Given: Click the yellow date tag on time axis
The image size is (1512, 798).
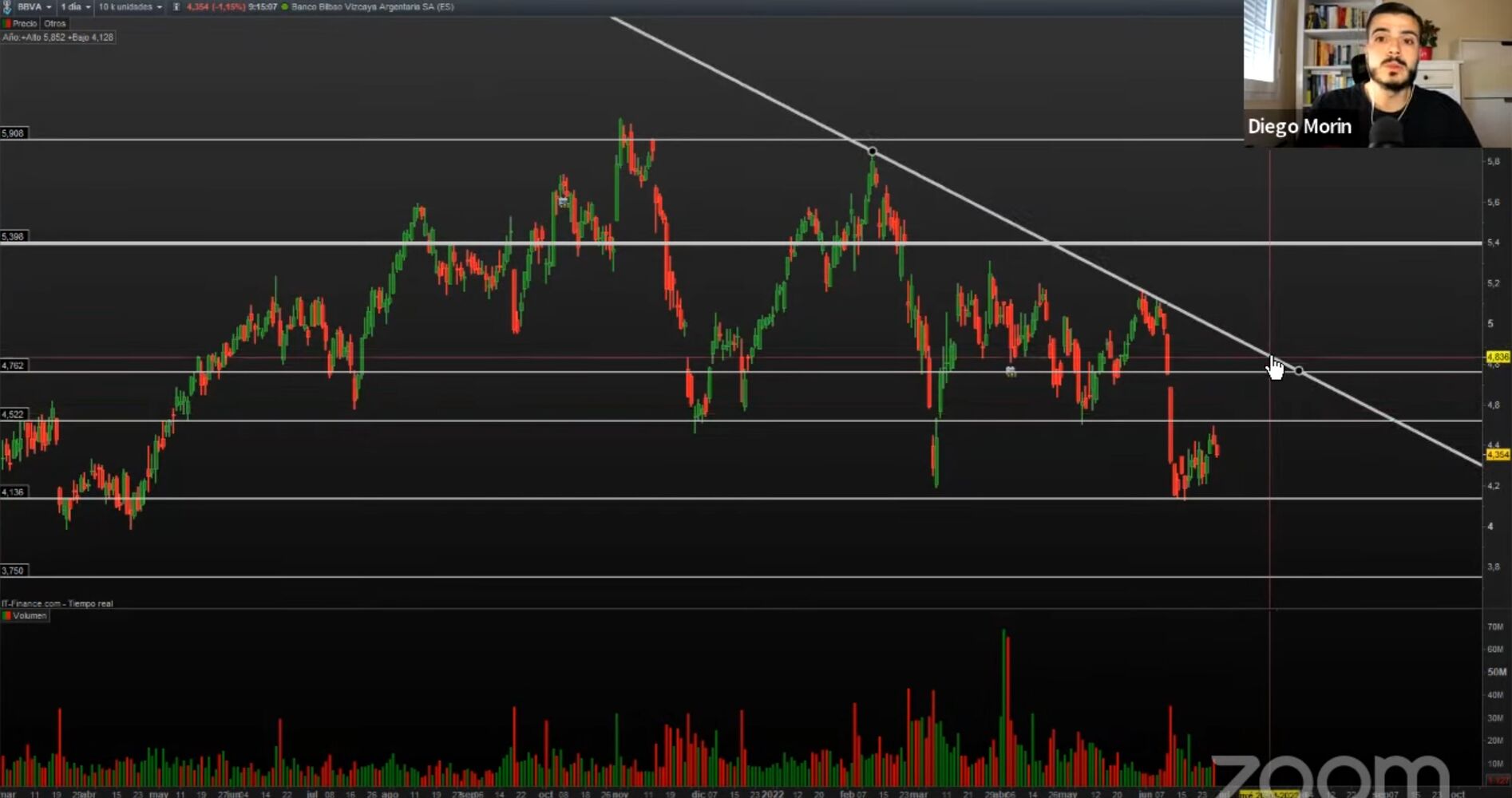Looking at the screenshot, I should pos(1269,794).
